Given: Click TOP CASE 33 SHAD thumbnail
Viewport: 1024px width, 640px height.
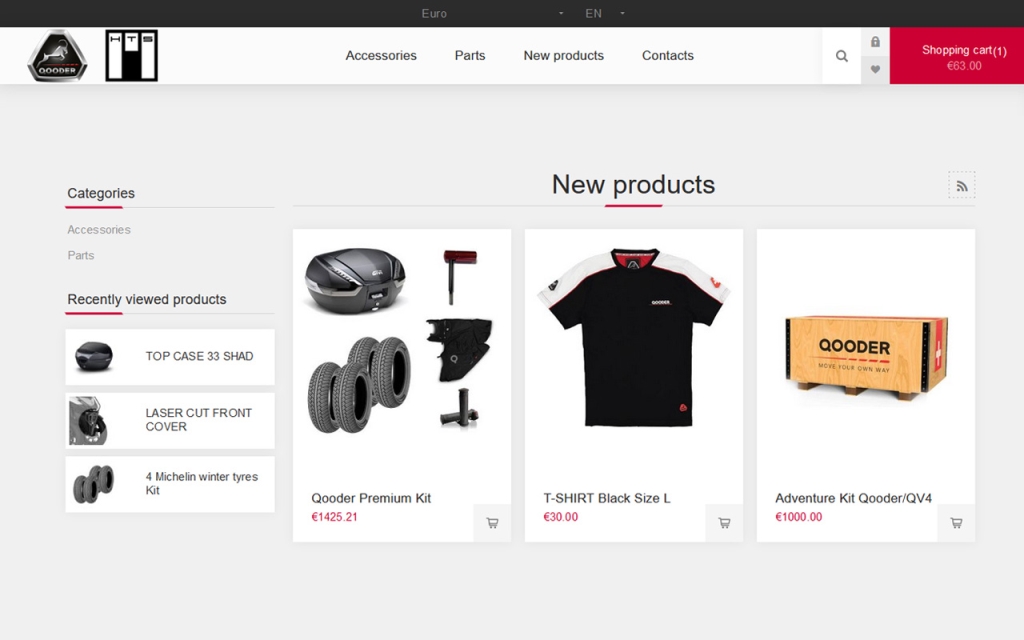Looking at the screenshot, I should (94, 357).
